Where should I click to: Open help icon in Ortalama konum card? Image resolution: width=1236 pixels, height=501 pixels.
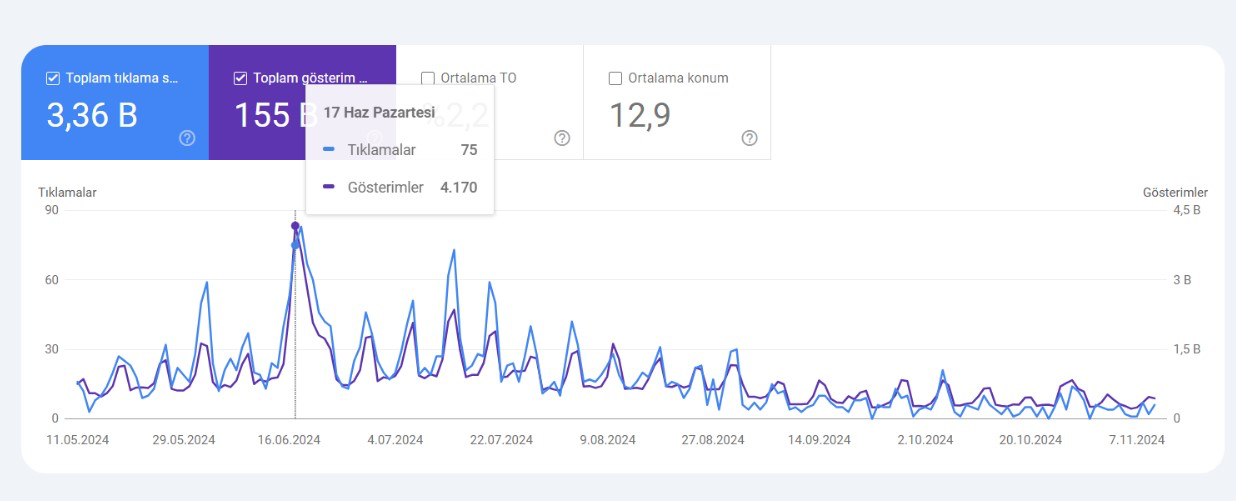click(749, 138)
